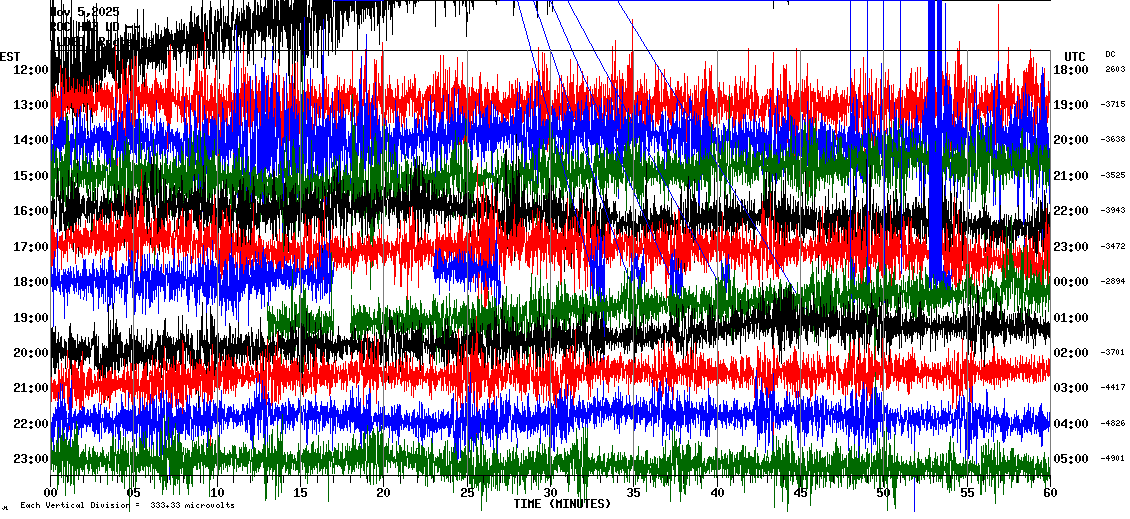
Task: Select the DC offset value -4901
Action: (x=1113, y=459)
